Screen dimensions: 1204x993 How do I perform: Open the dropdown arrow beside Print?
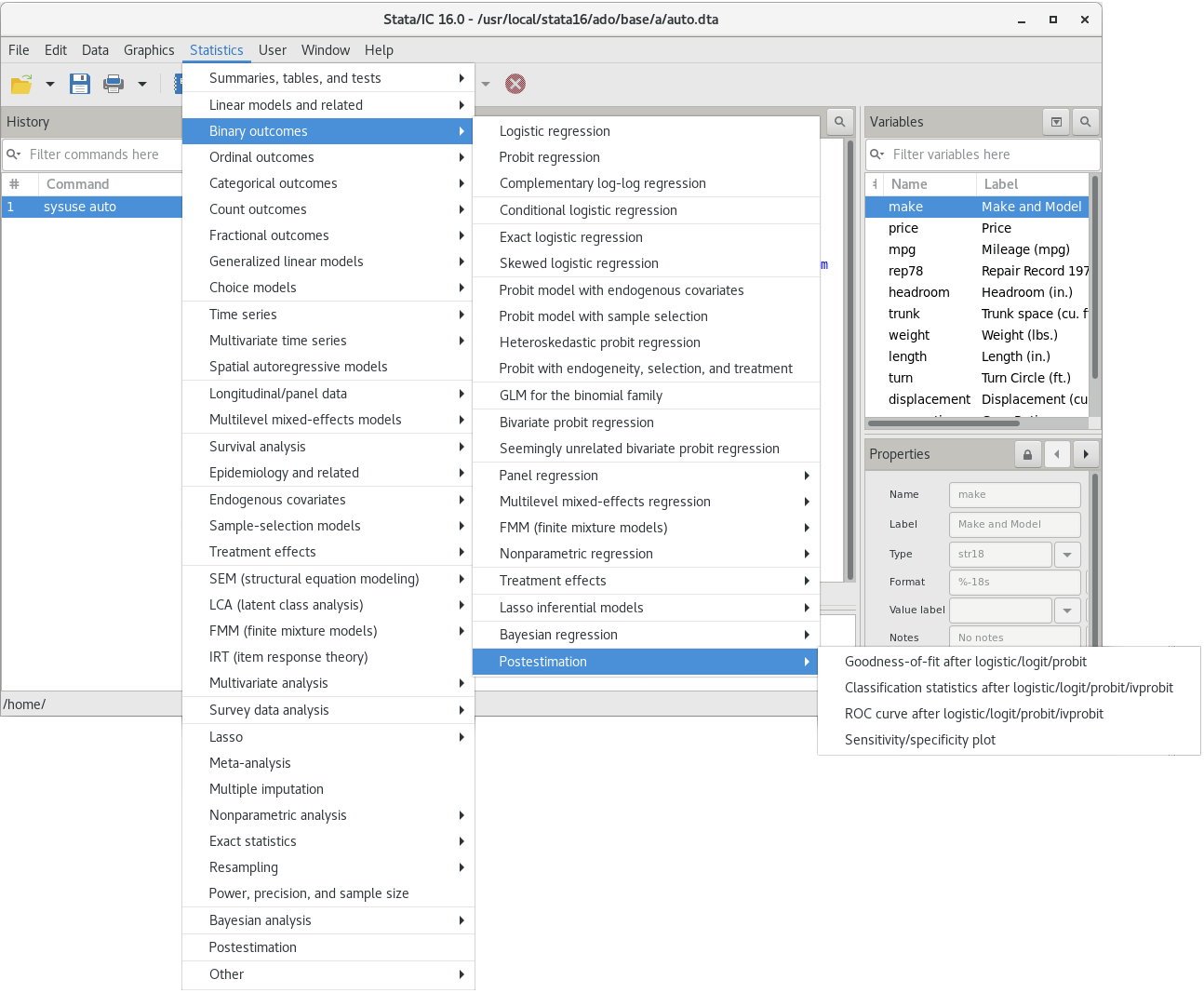pos(142,84)
